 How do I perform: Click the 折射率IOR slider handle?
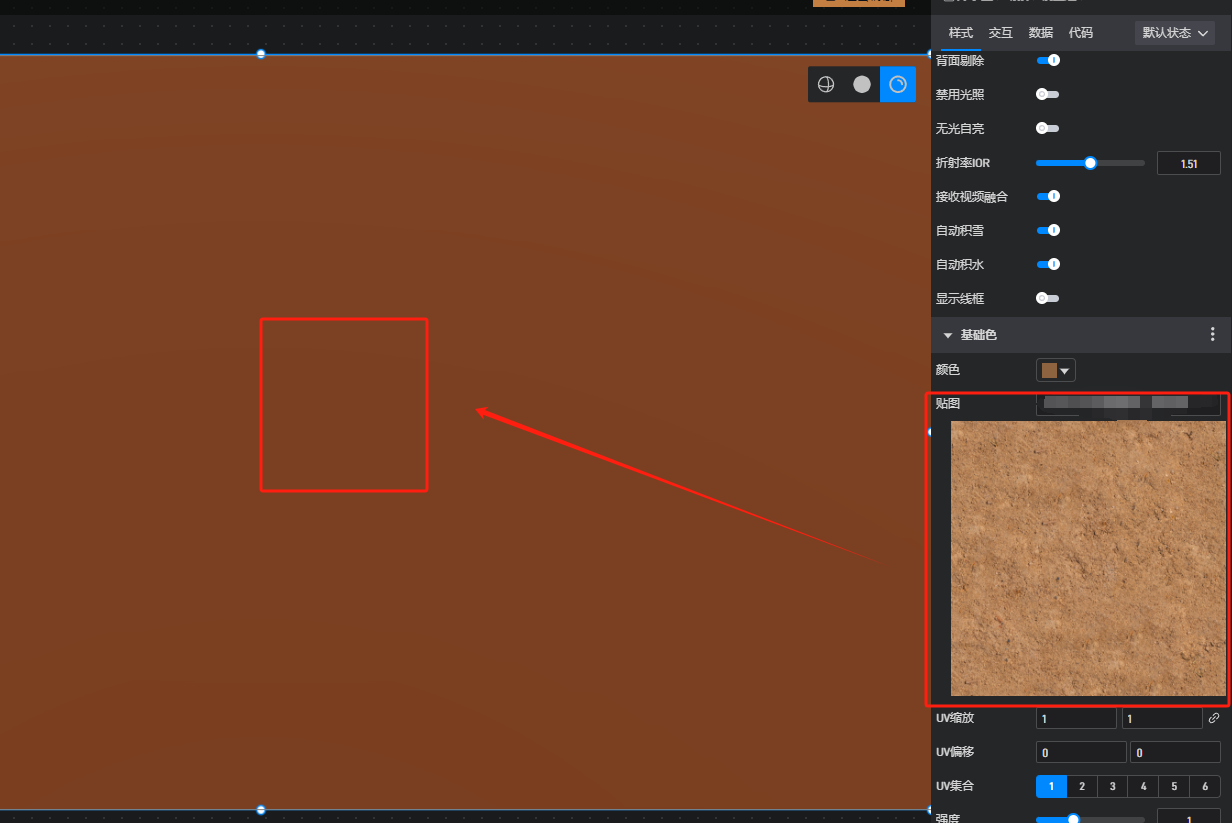pyautogui.click(x=1090, y=163)
